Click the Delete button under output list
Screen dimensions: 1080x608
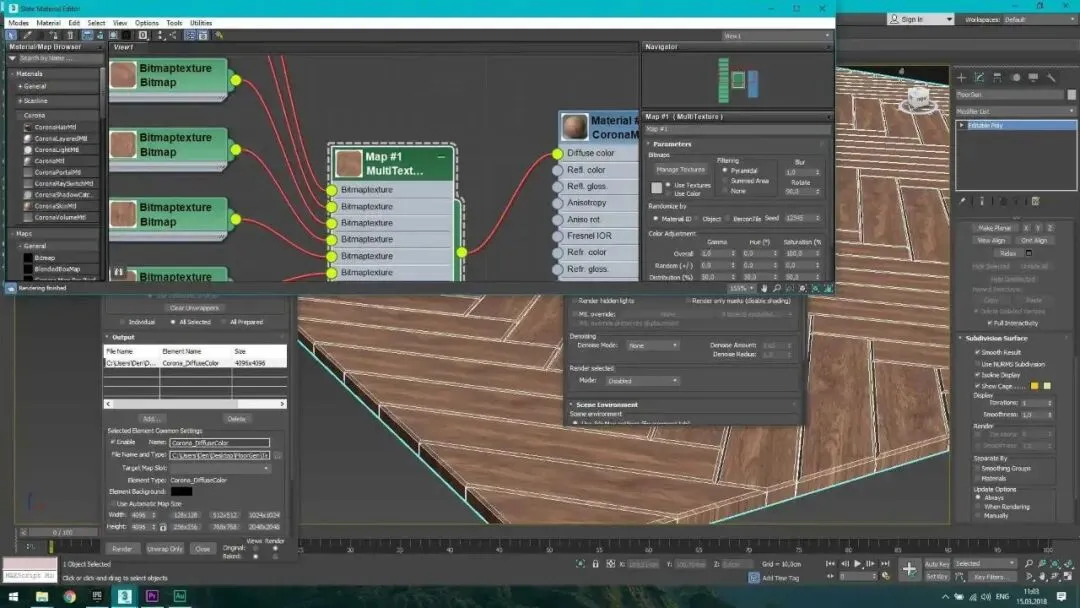click(x=236, y=419)
